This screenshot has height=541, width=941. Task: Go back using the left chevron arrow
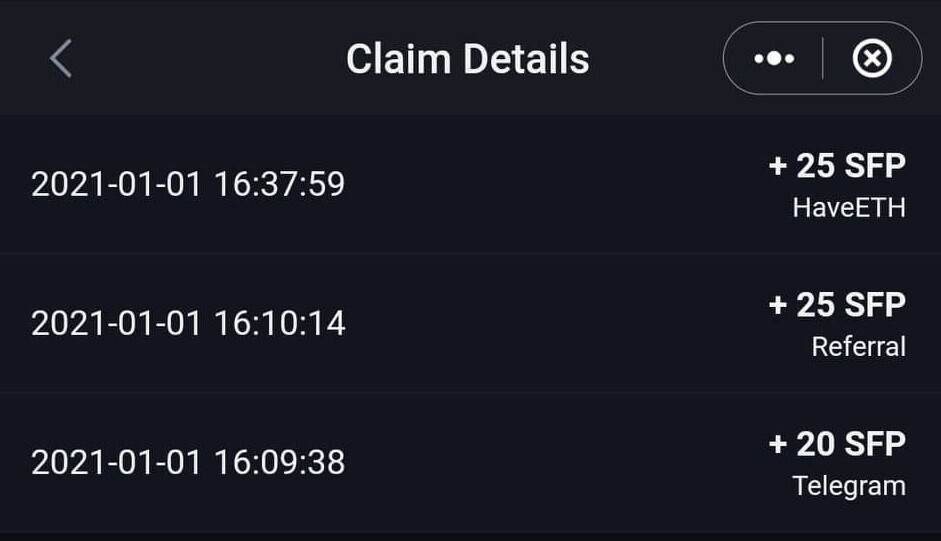point(61,58)
